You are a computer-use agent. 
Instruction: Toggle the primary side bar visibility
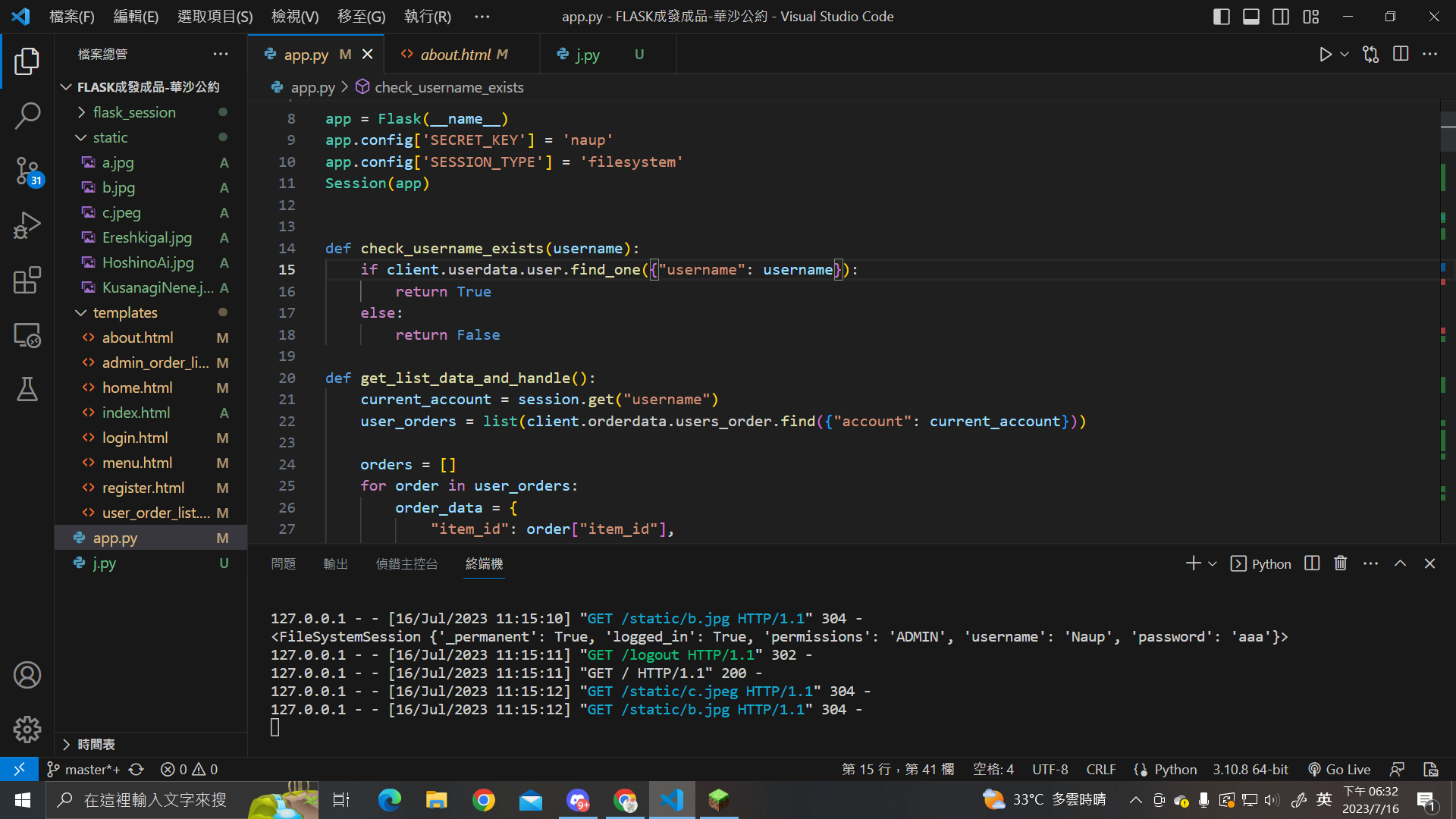point(1221,17)
